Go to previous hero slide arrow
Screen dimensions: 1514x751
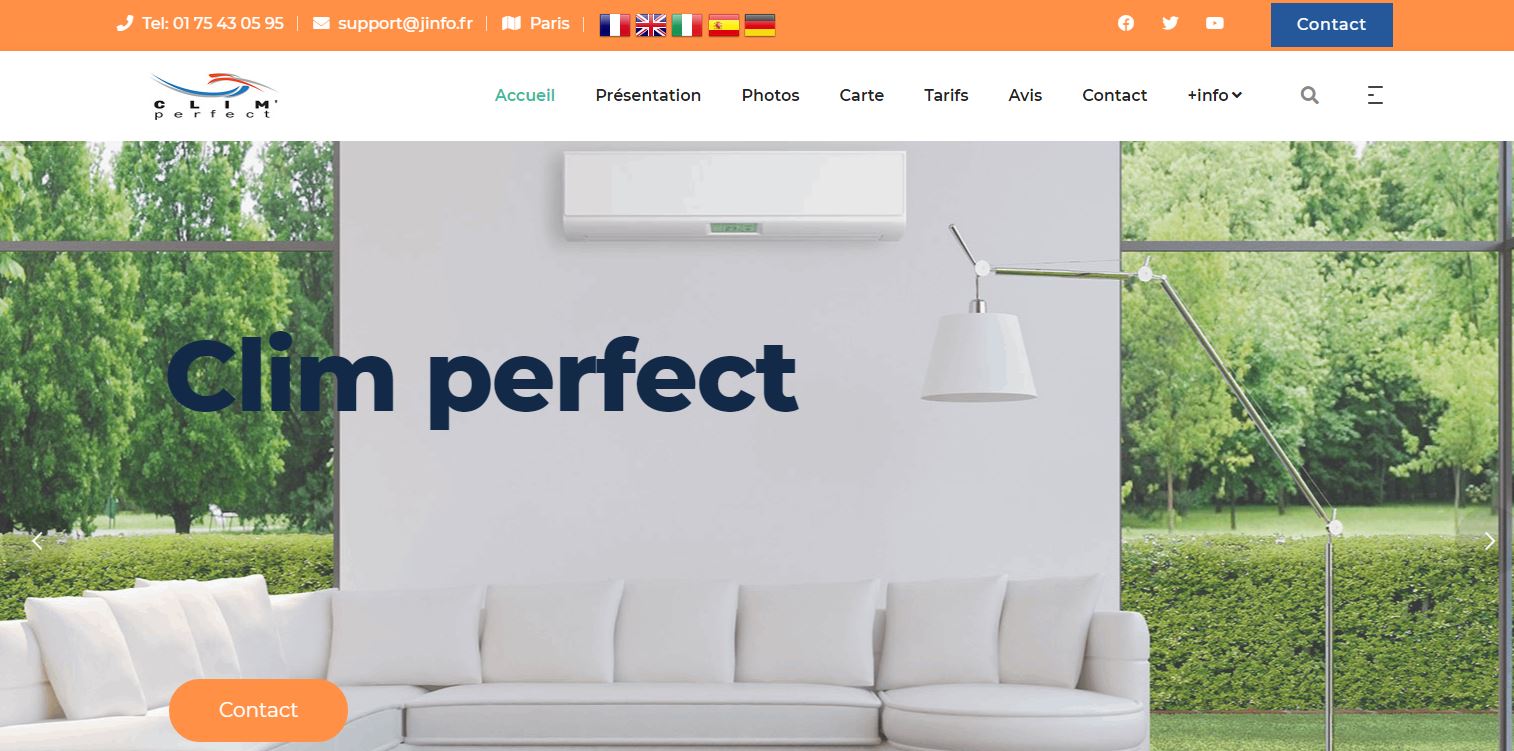(x=37, y=541)
